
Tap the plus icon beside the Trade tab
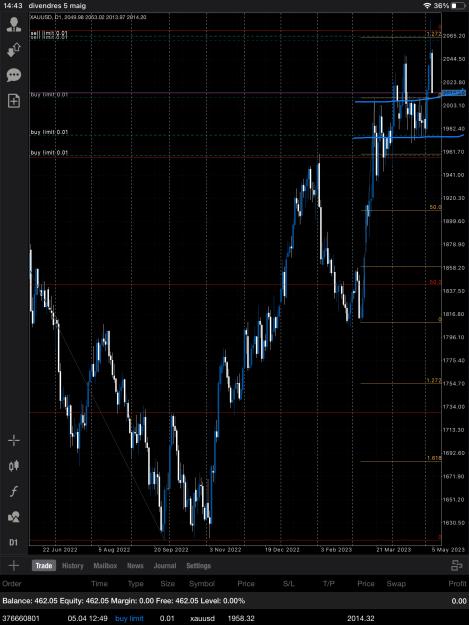(x=14, y=565)
